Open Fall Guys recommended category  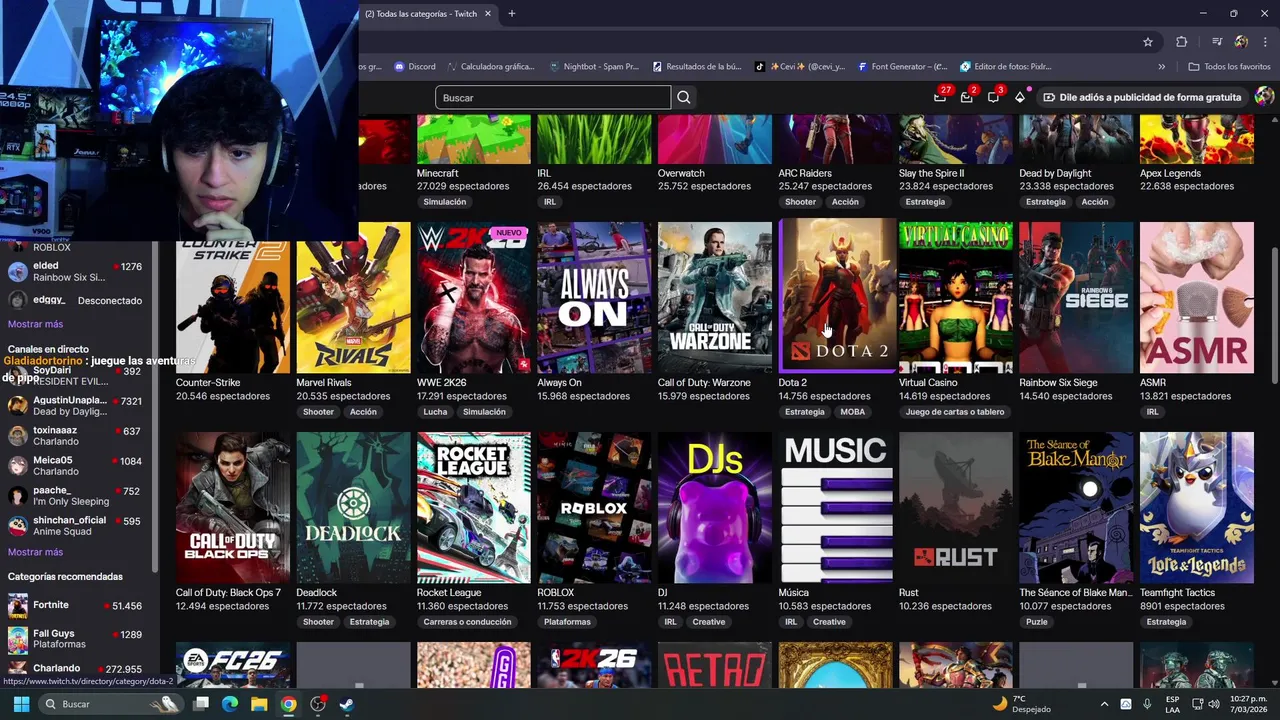76,638
